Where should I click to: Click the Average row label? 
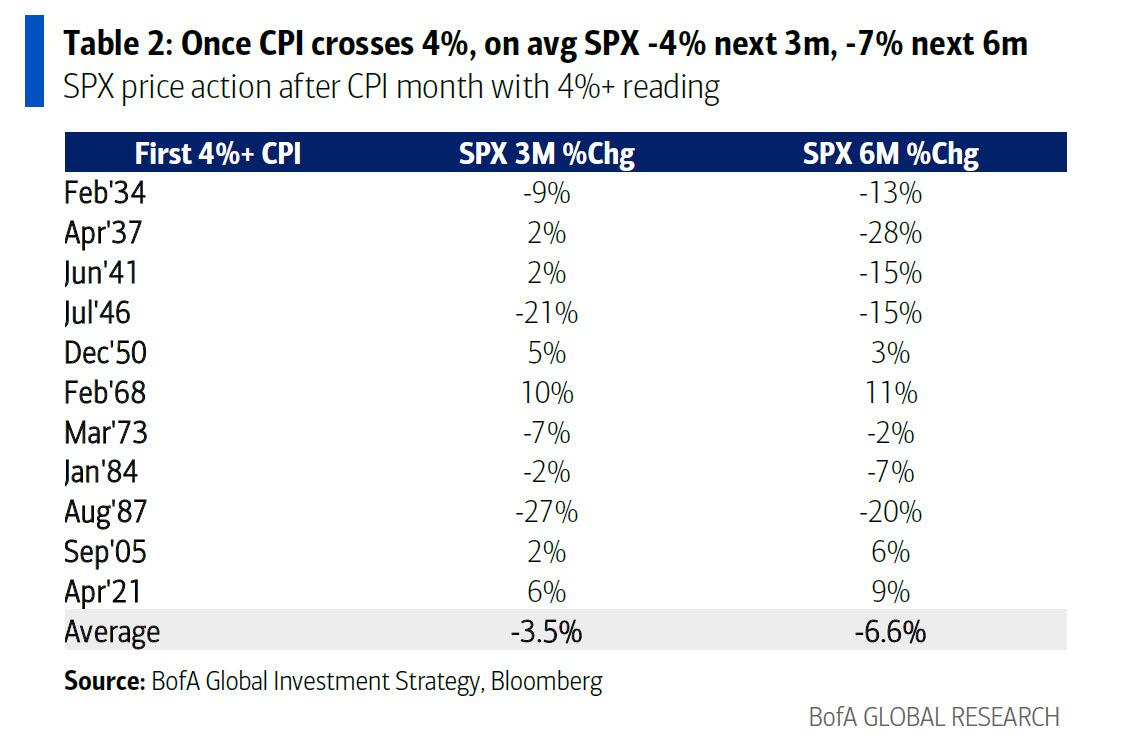click(x=112, y=632)
